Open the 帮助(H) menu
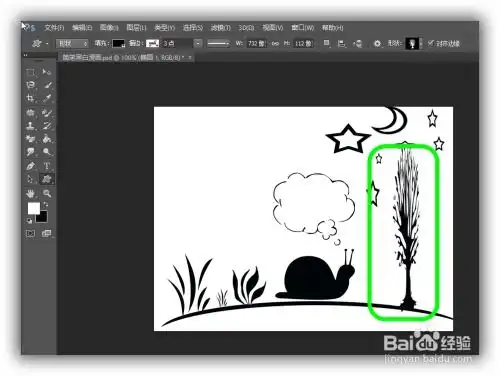Viewport: 500px width, 376px height. (x=332, y=28)
